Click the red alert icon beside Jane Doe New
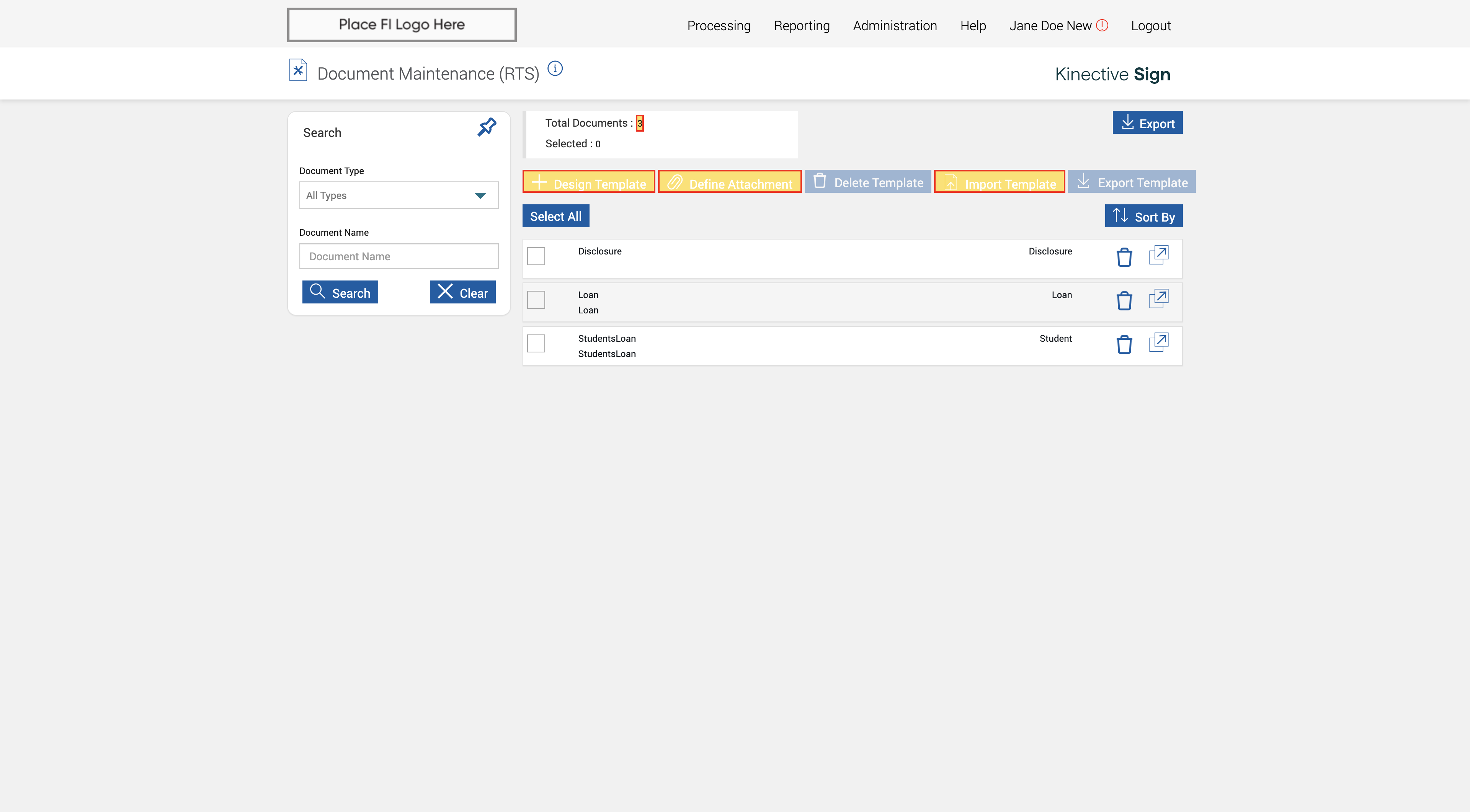 (x=1102, y=26)
